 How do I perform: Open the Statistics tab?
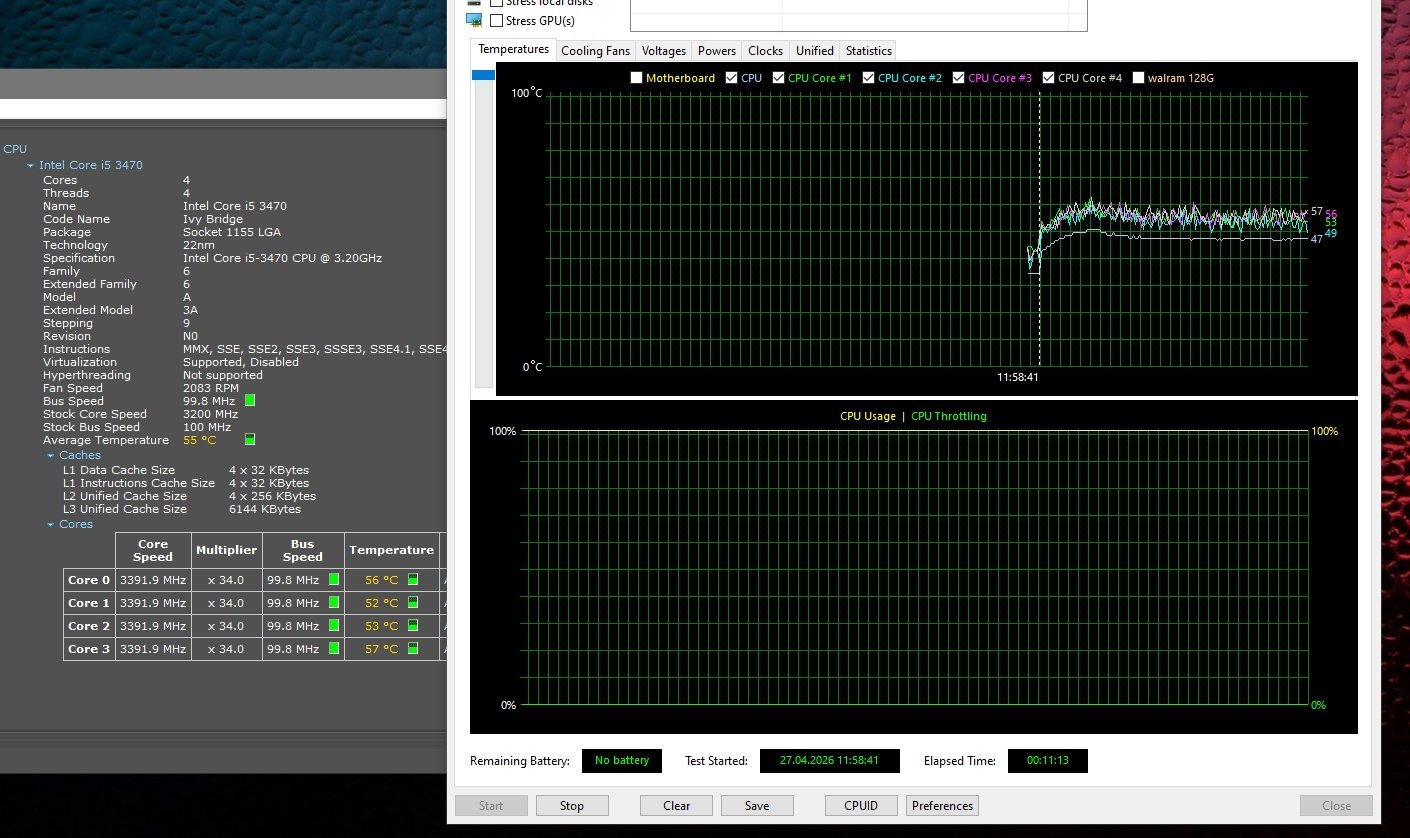tap(868, 51)
